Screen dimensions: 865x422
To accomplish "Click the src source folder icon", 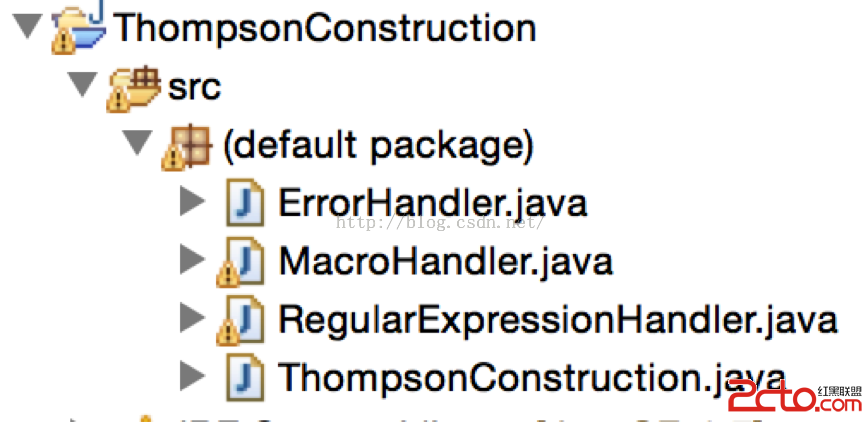I will [x=133, y=88].
